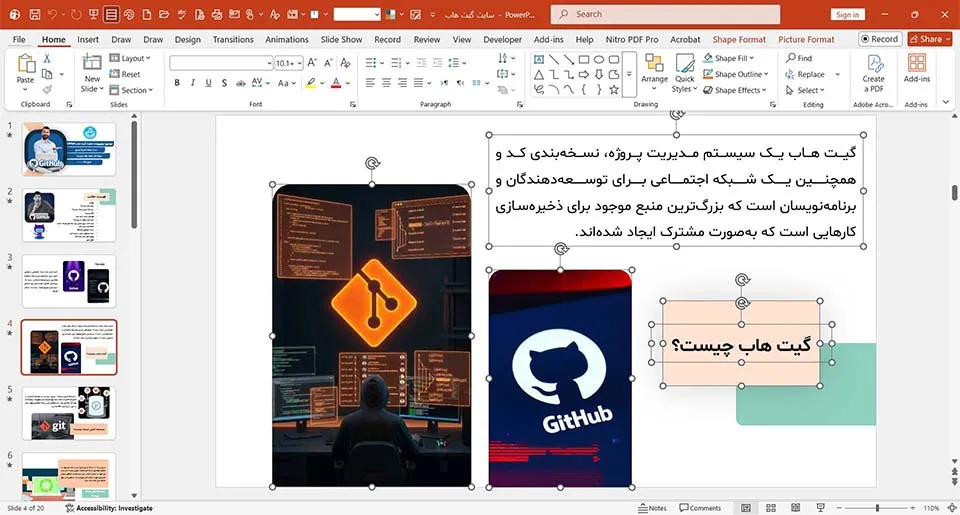
Task: Open the Shape Effects dropdown
Action: click(735, 90)
